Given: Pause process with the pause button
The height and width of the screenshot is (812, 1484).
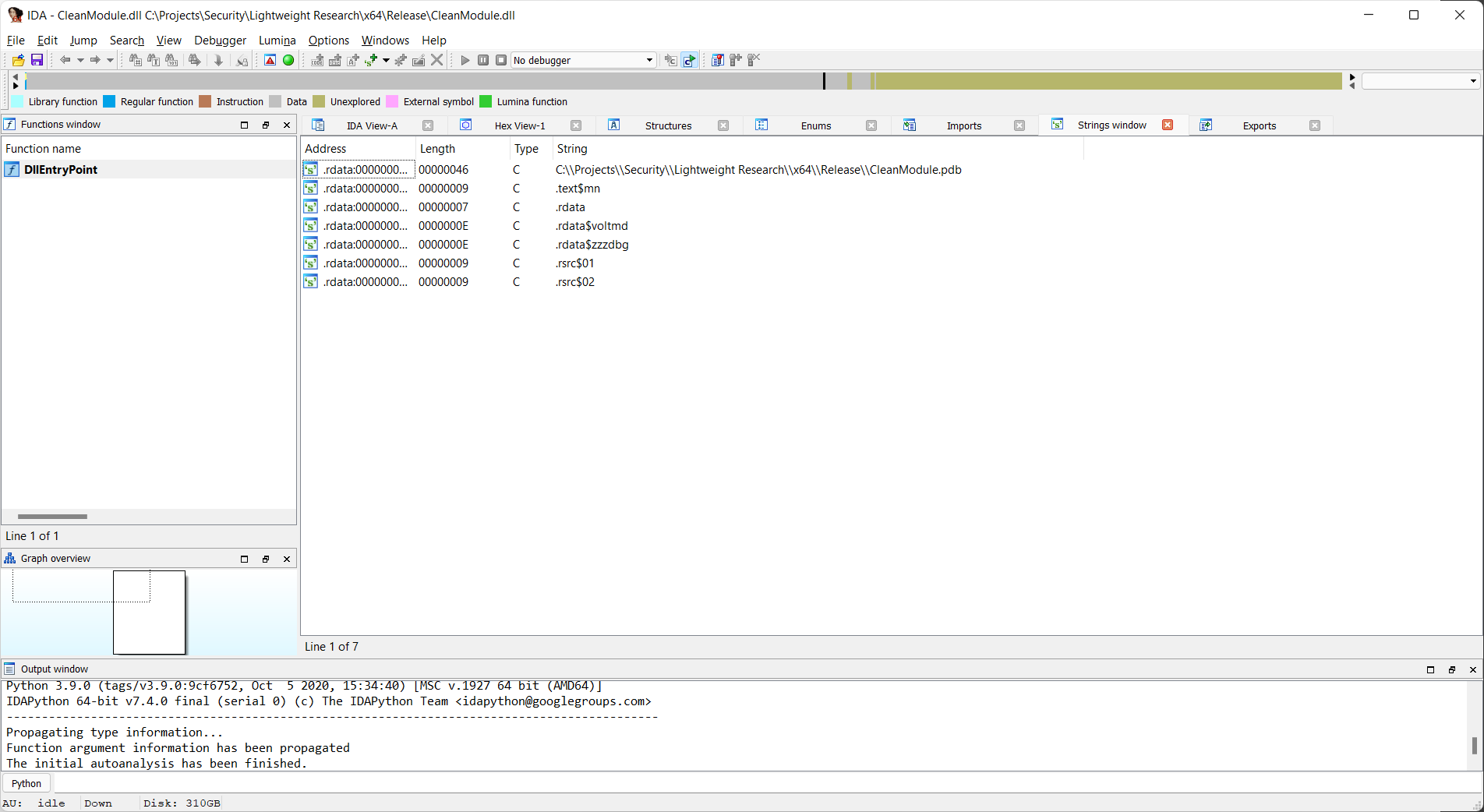Looking at the screenshot, I should coord(483,60).
